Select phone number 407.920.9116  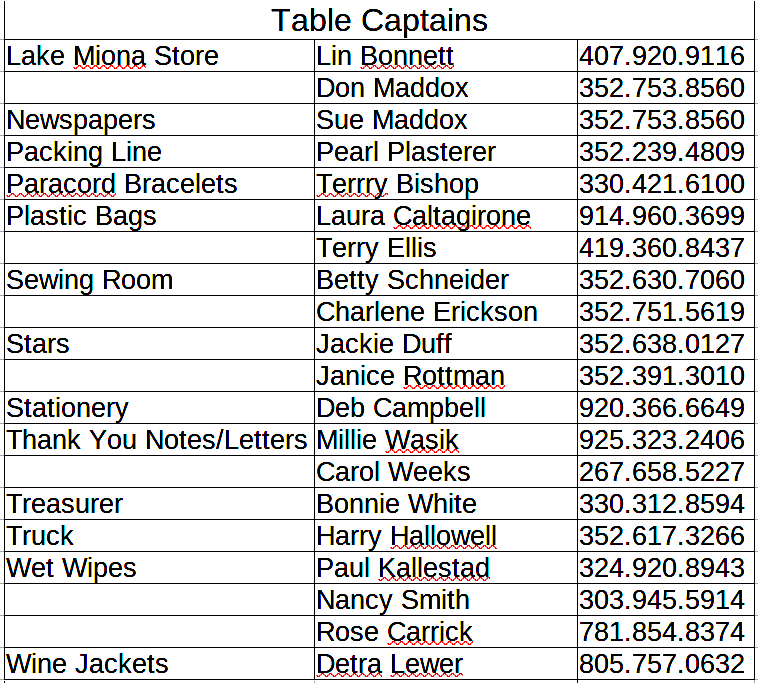click(x=661, y=56)
